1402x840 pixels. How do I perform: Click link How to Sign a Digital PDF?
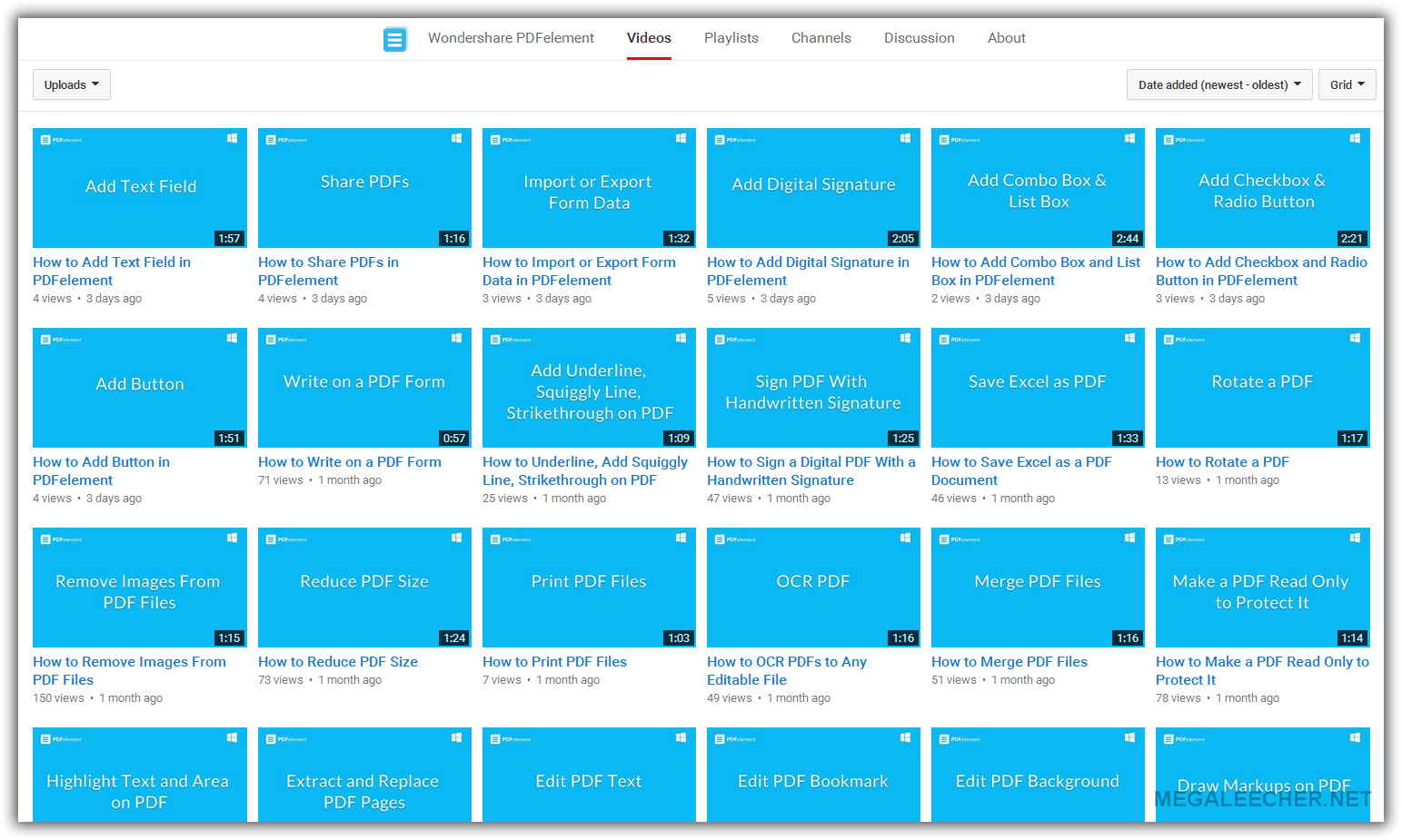tap(811, 470)
